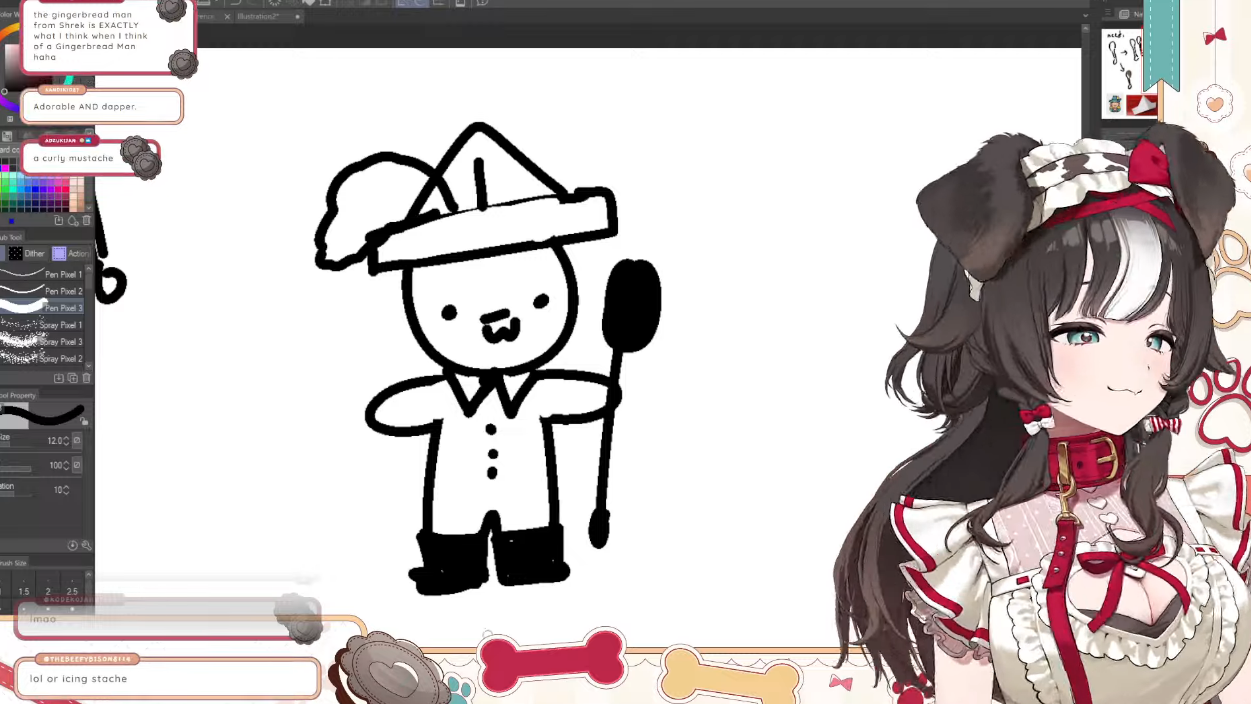
Task: Click the trash icon under color set
Action: 86,220
